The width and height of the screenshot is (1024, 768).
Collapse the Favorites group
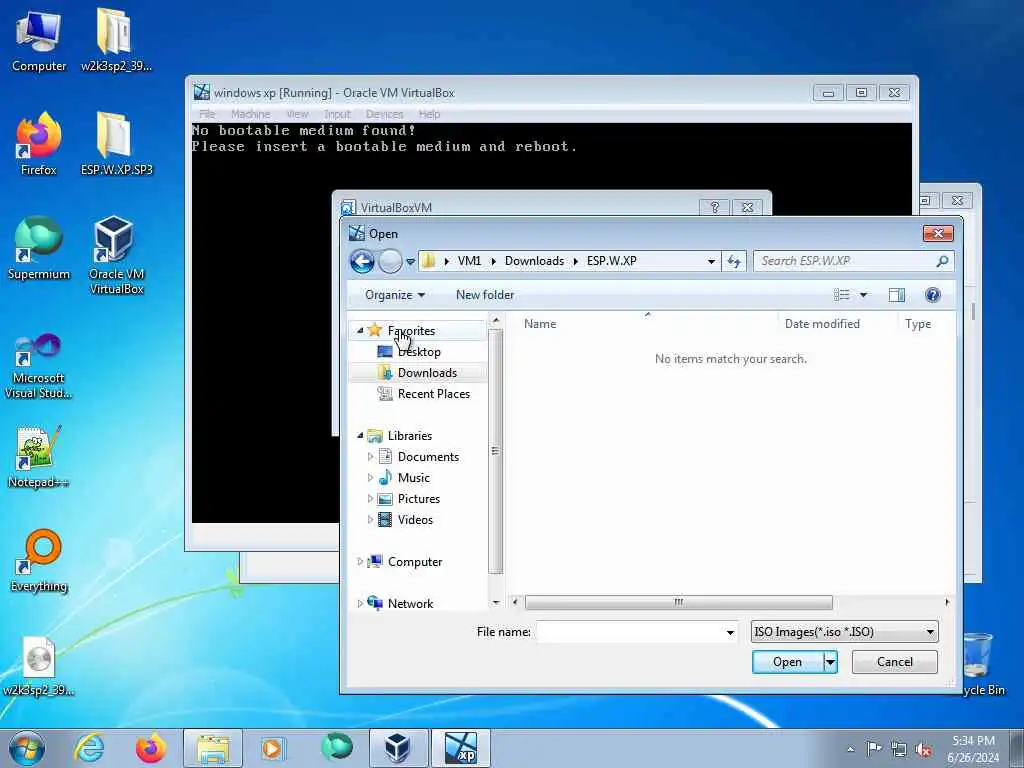click(360, 330)
